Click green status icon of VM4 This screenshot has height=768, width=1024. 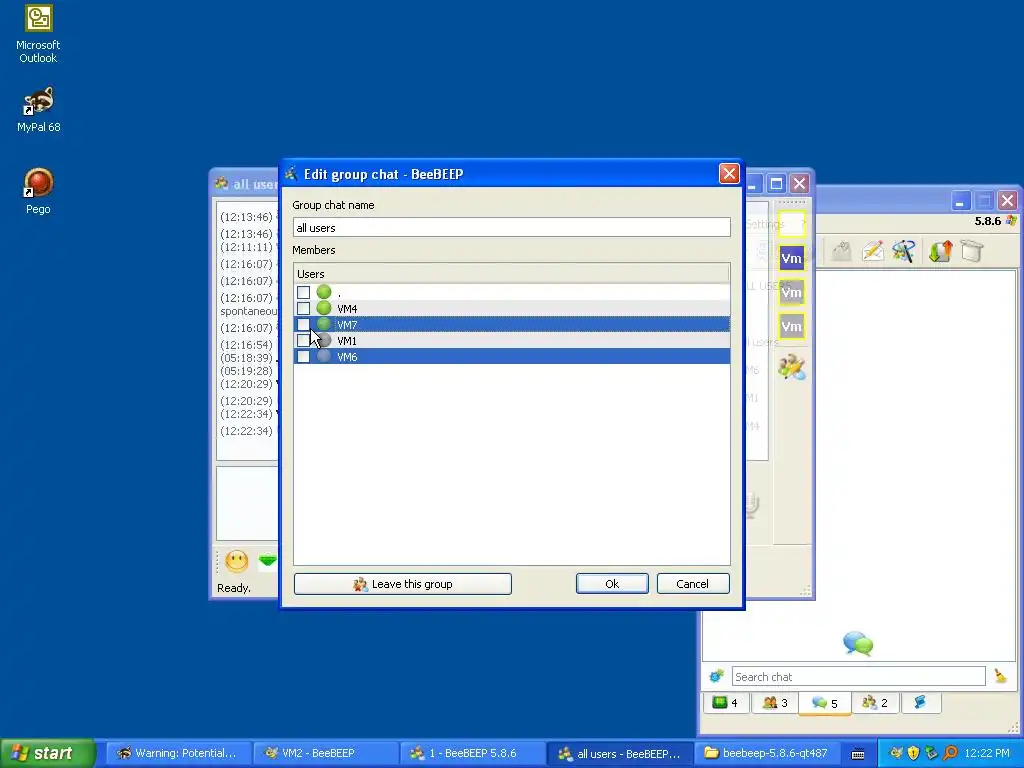pyautogui.click(x=324, y=308)
